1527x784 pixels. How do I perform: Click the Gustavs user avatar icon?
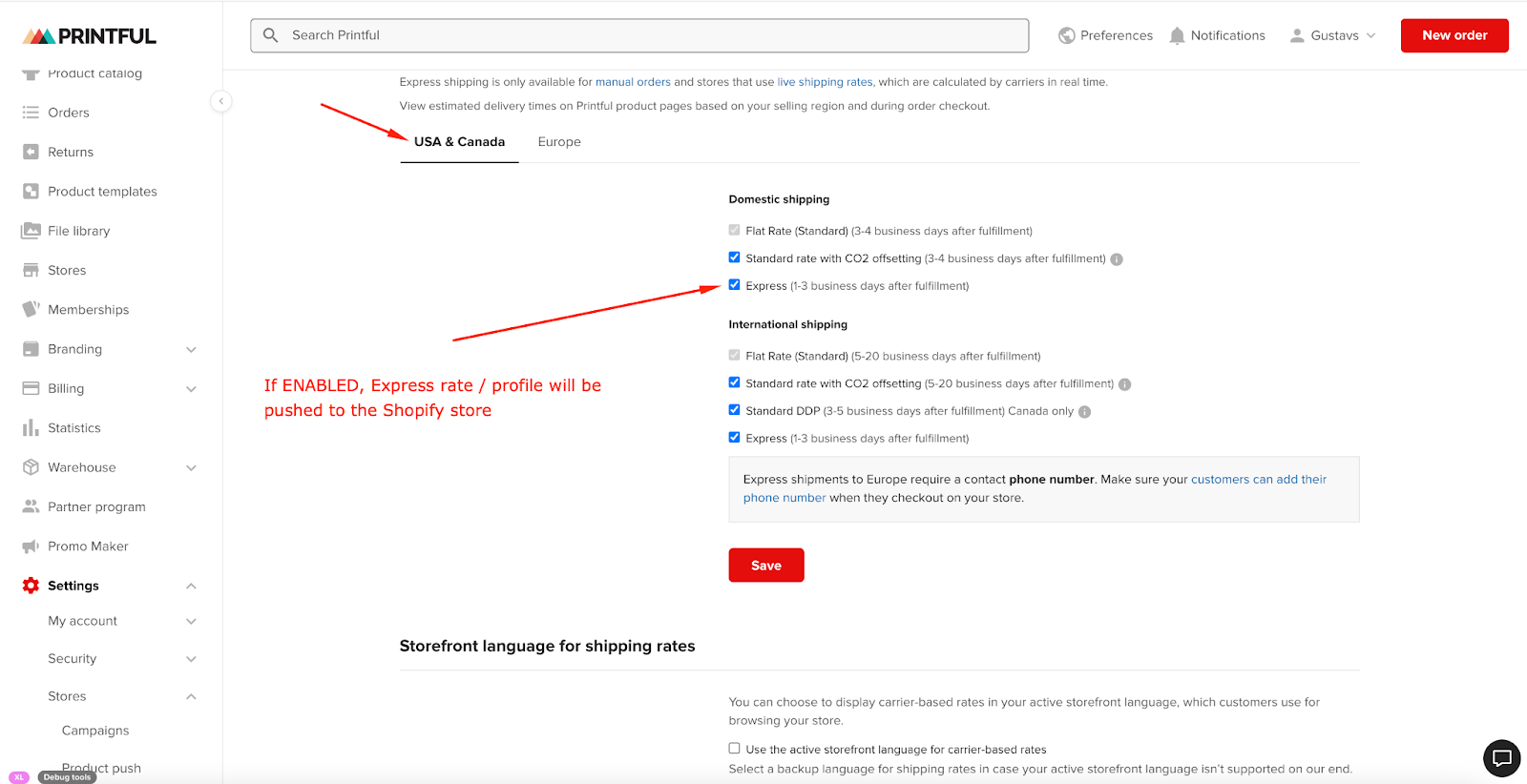click(1297, 35)
